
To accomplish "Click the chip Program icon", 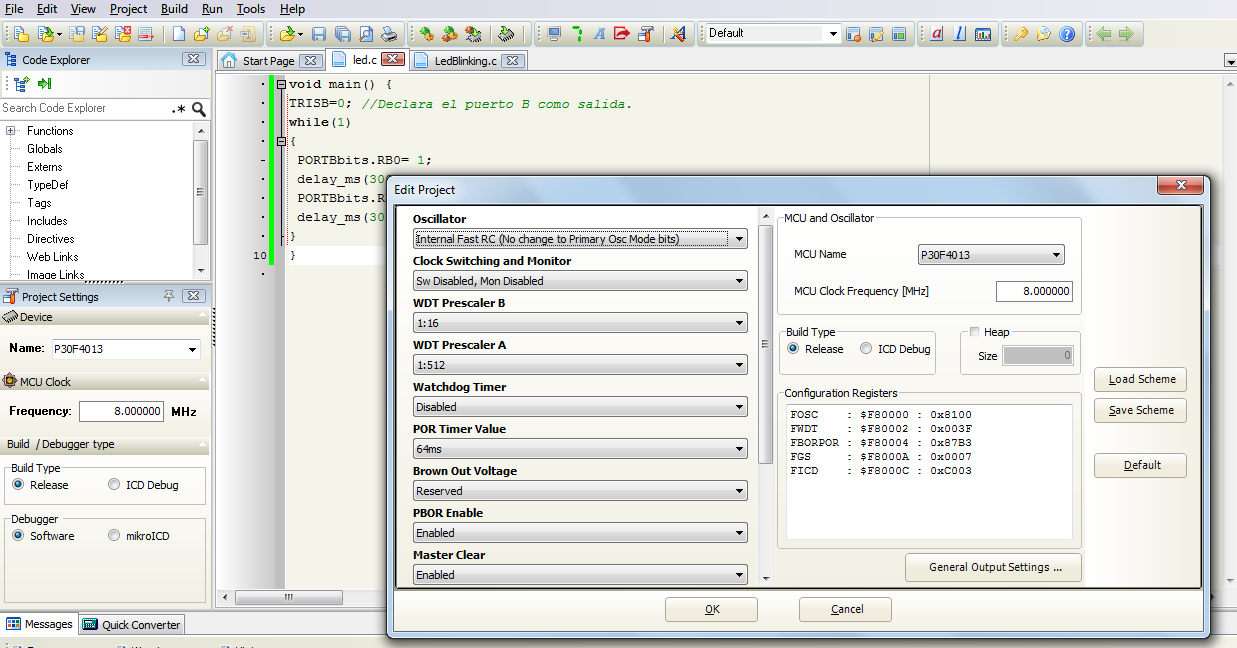I will pos(507,34).
